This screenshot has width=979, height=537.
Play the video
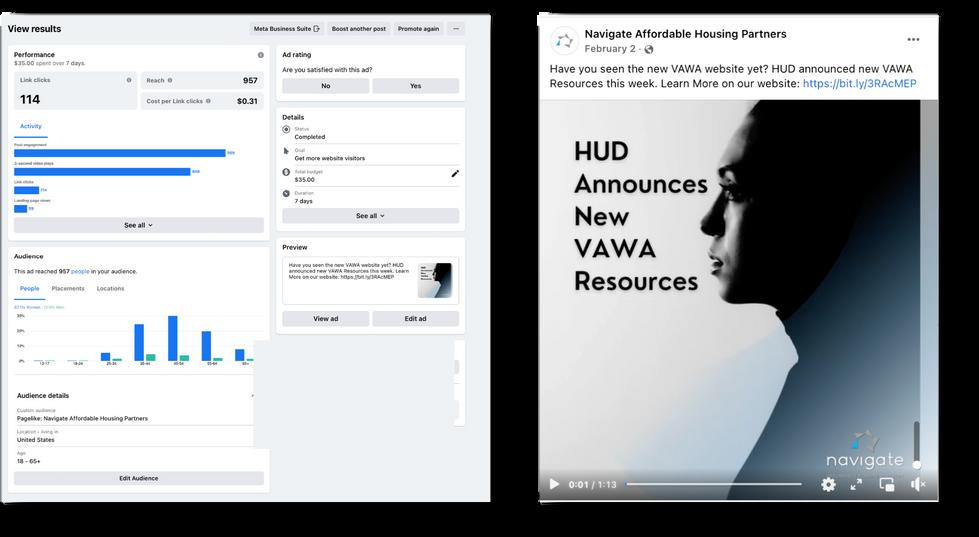pos(554,484)
